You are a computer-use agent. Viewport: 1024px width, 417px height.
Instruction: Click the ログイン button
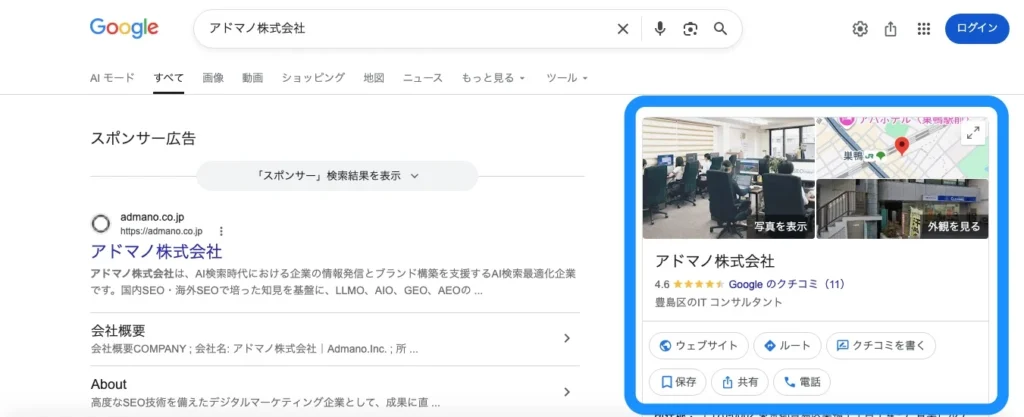coord(977,28)
